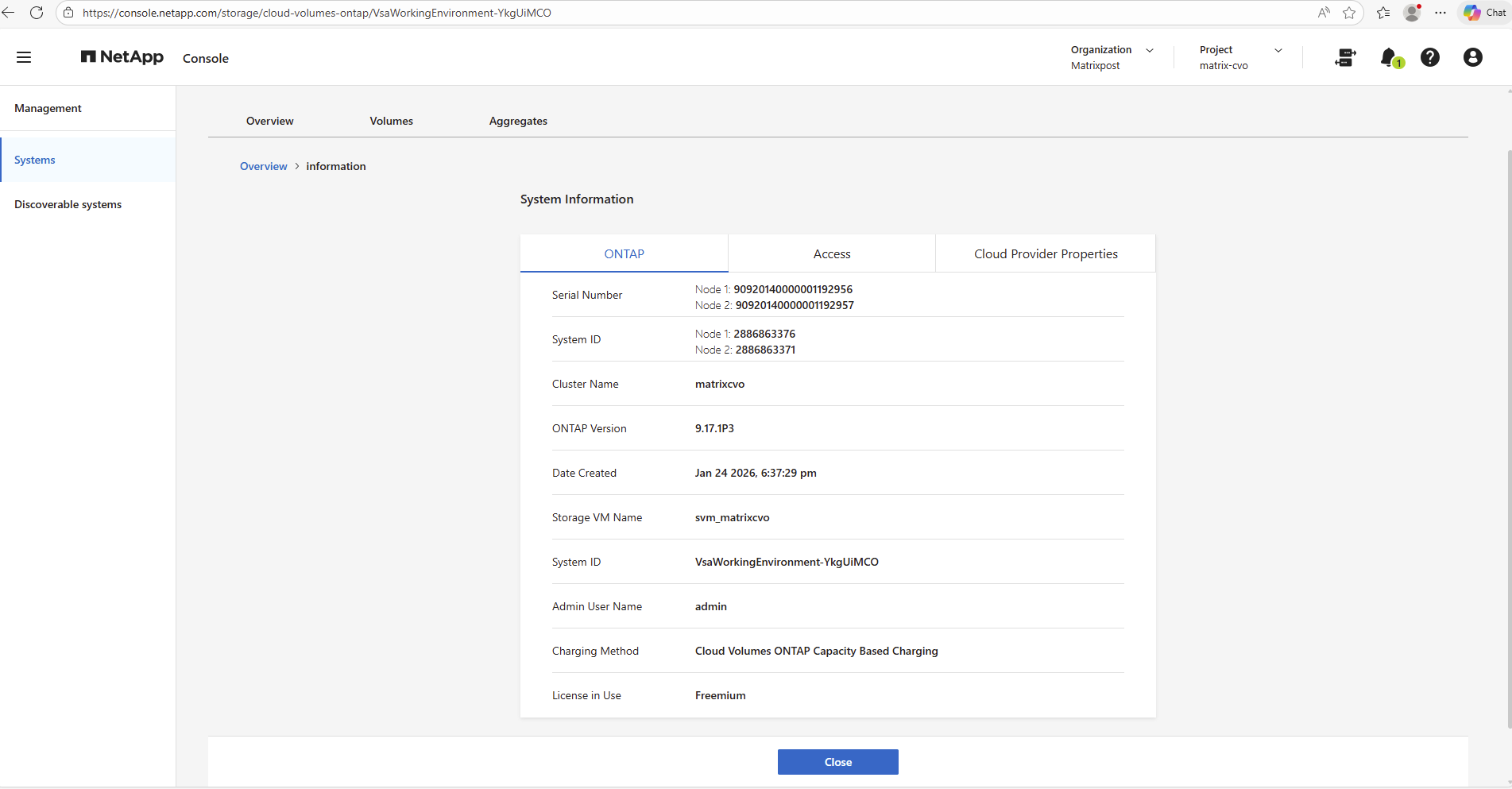The height and width of the screenshot is (789, 1512).
Task: Switch to Cloud Provider Properties tab
Action: point(1045,254)
